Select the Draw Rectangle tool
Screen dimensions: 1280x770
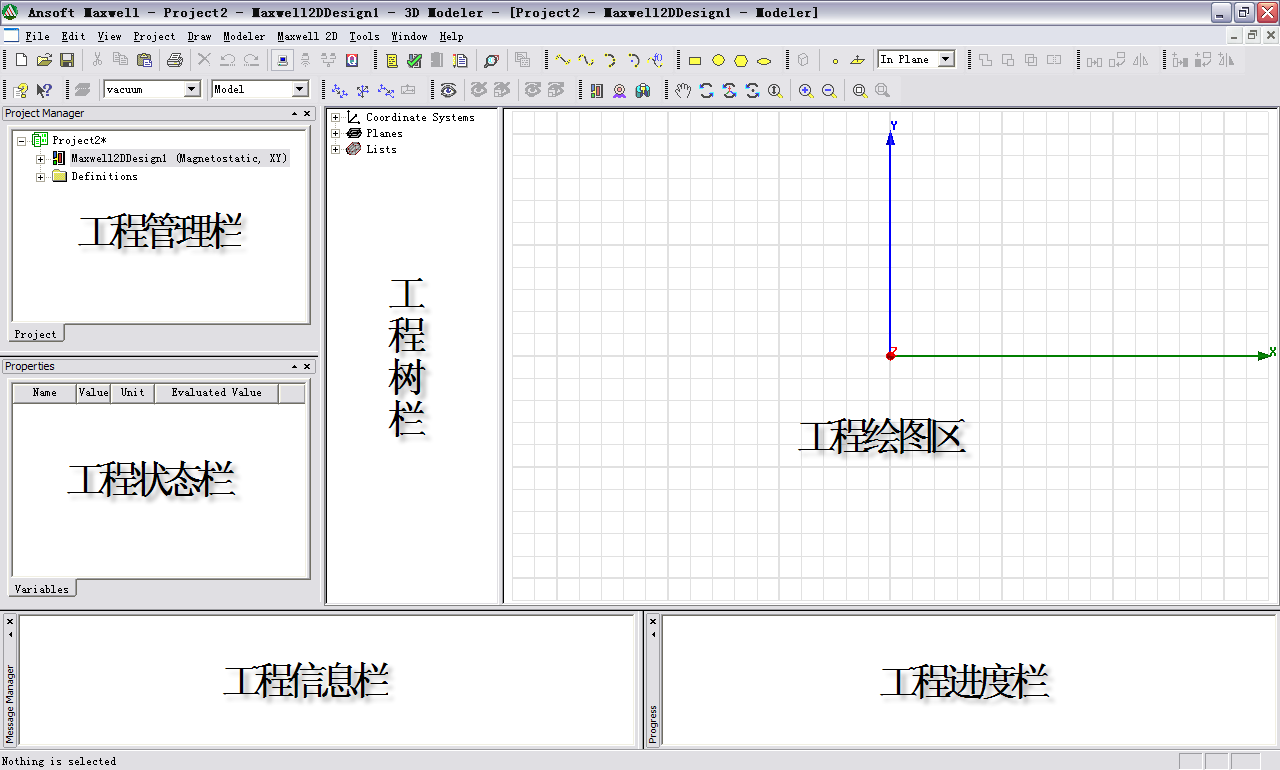click(695, 61)
